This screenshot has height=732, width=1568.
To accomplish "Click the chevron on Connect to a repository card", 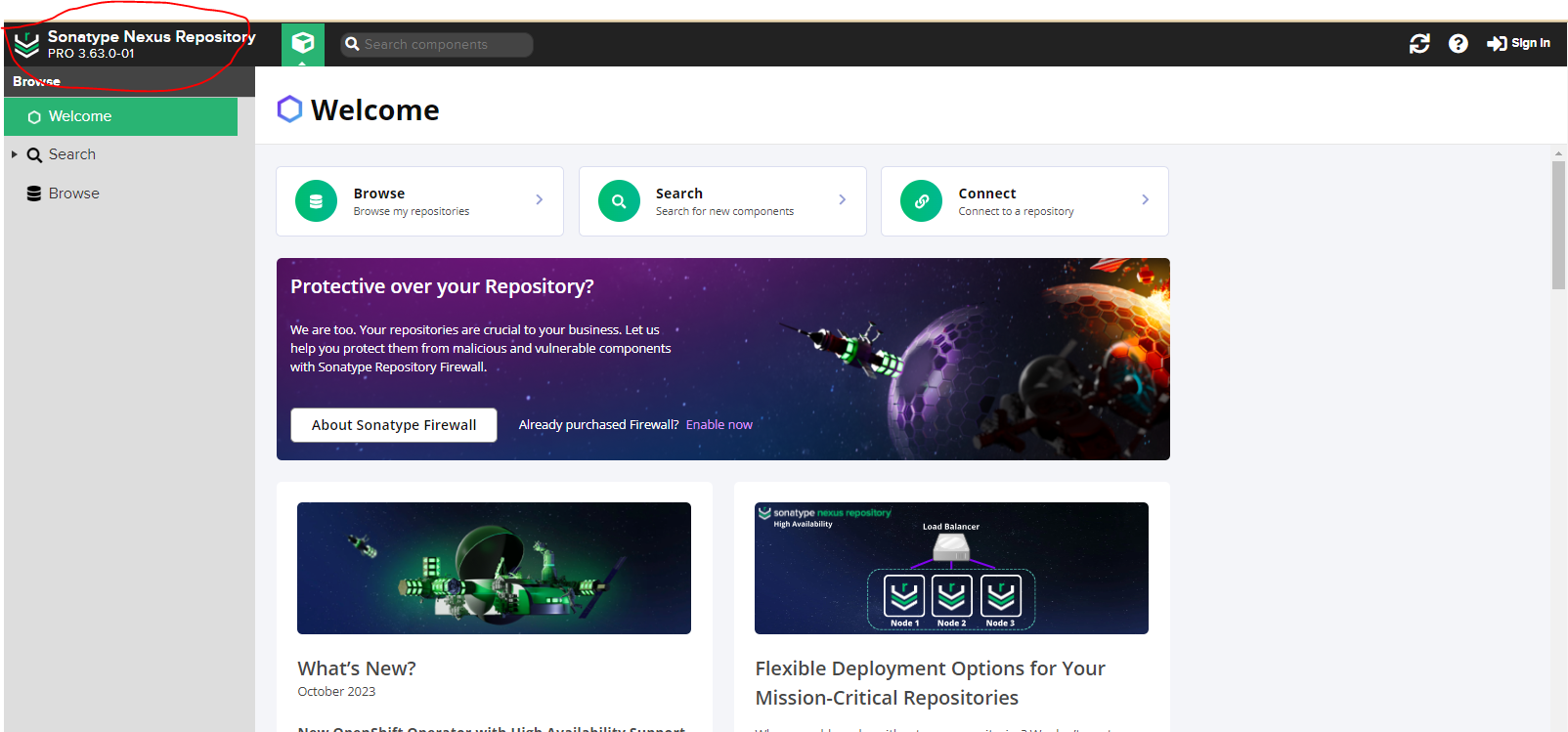I will [1145, 200].
